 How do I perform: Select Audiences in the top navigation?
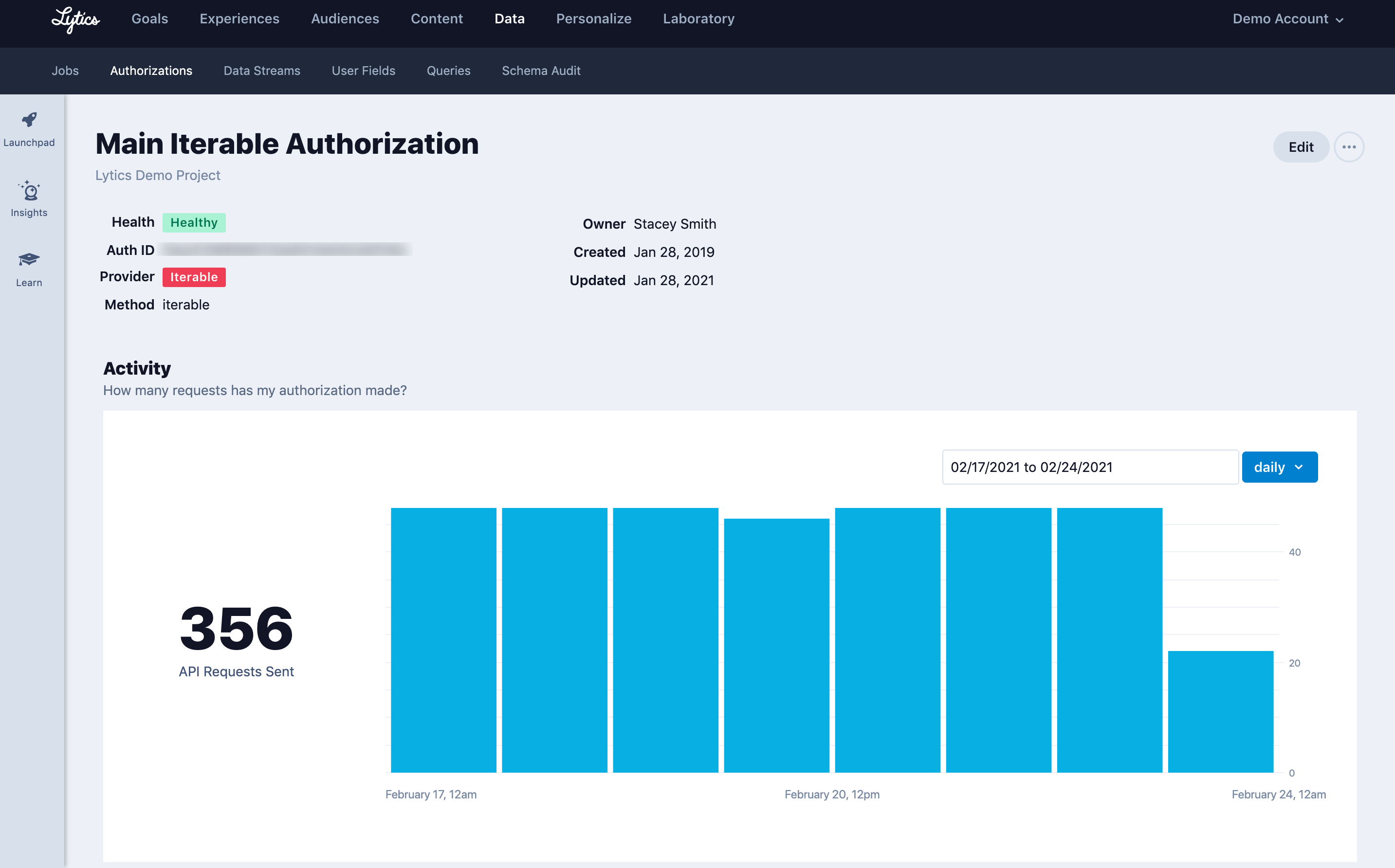pos(345,18)
